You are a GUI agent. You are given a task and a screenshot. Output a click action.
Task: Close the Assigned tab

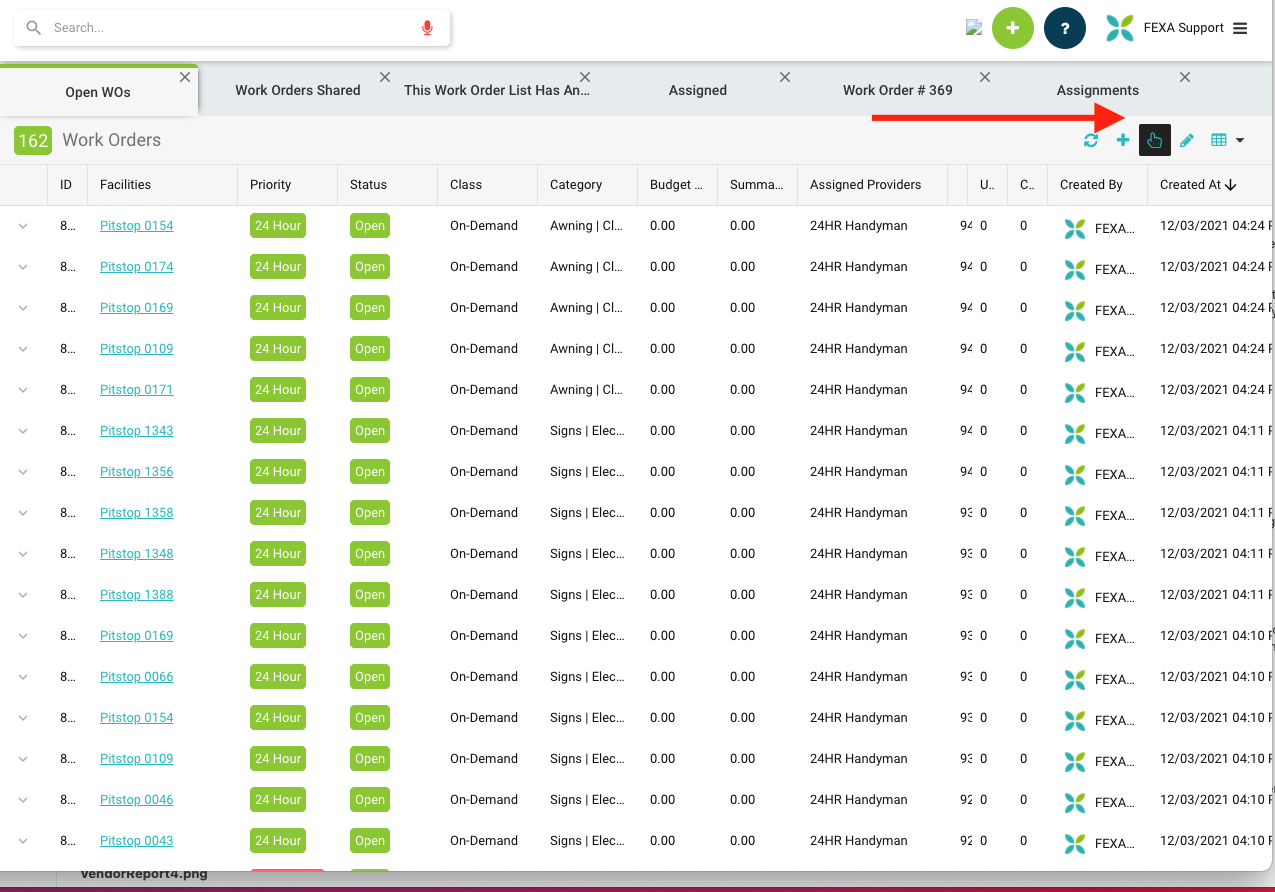coord(784,76)
